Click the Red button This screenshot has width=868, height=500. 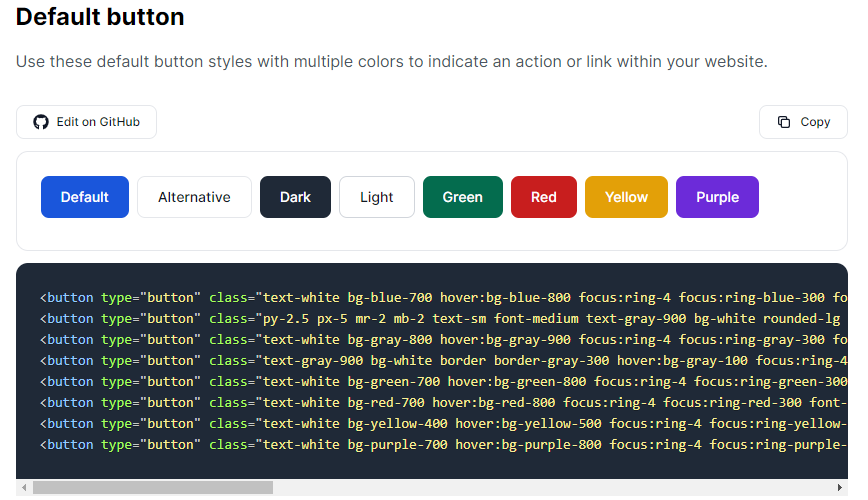coord(544,197)
